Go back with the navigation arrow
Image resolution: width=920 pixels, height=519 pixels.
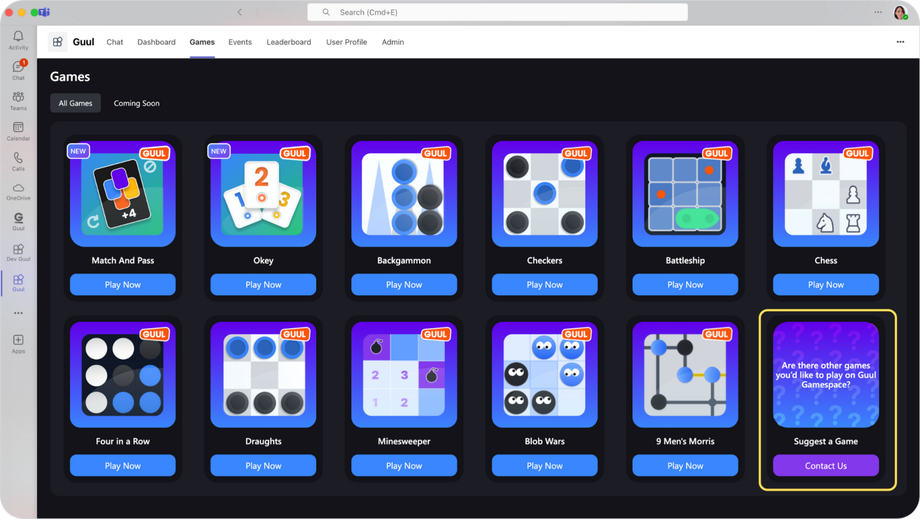(x=239, y=12)
